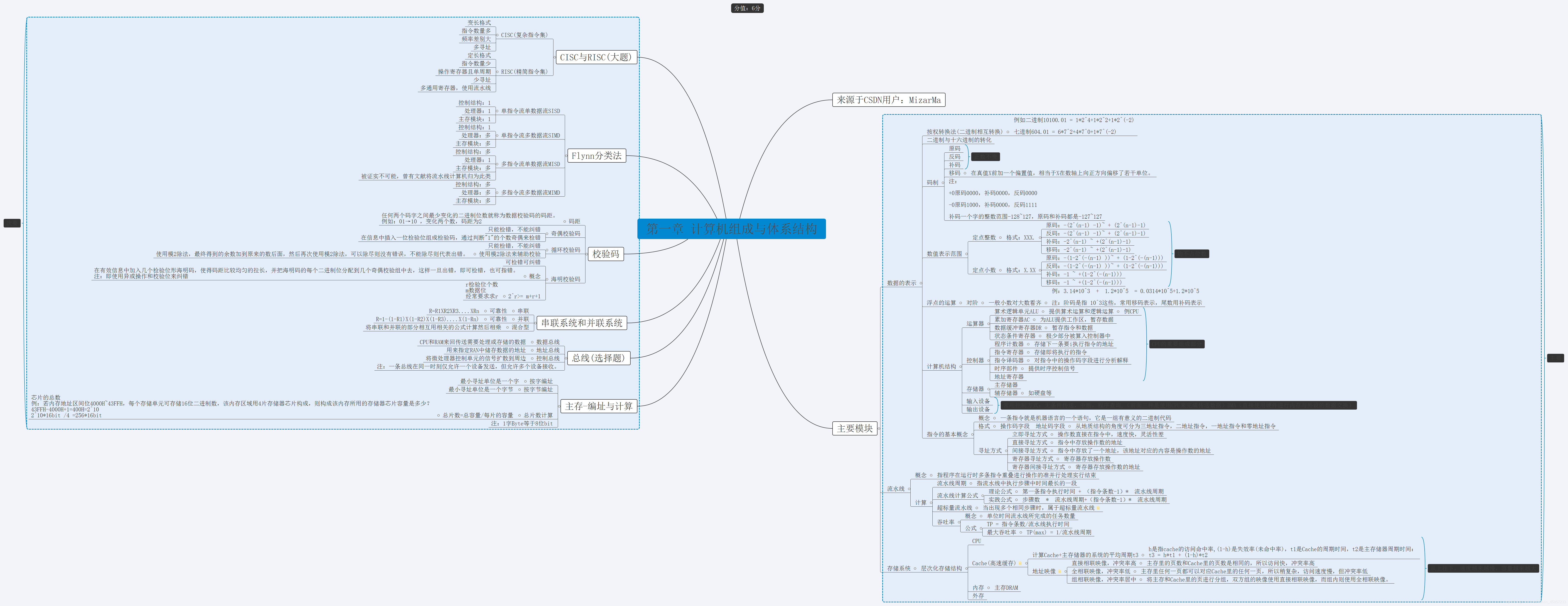Select the 来源于CSDN用户:MizarMa topic

(x=889, y=100)
